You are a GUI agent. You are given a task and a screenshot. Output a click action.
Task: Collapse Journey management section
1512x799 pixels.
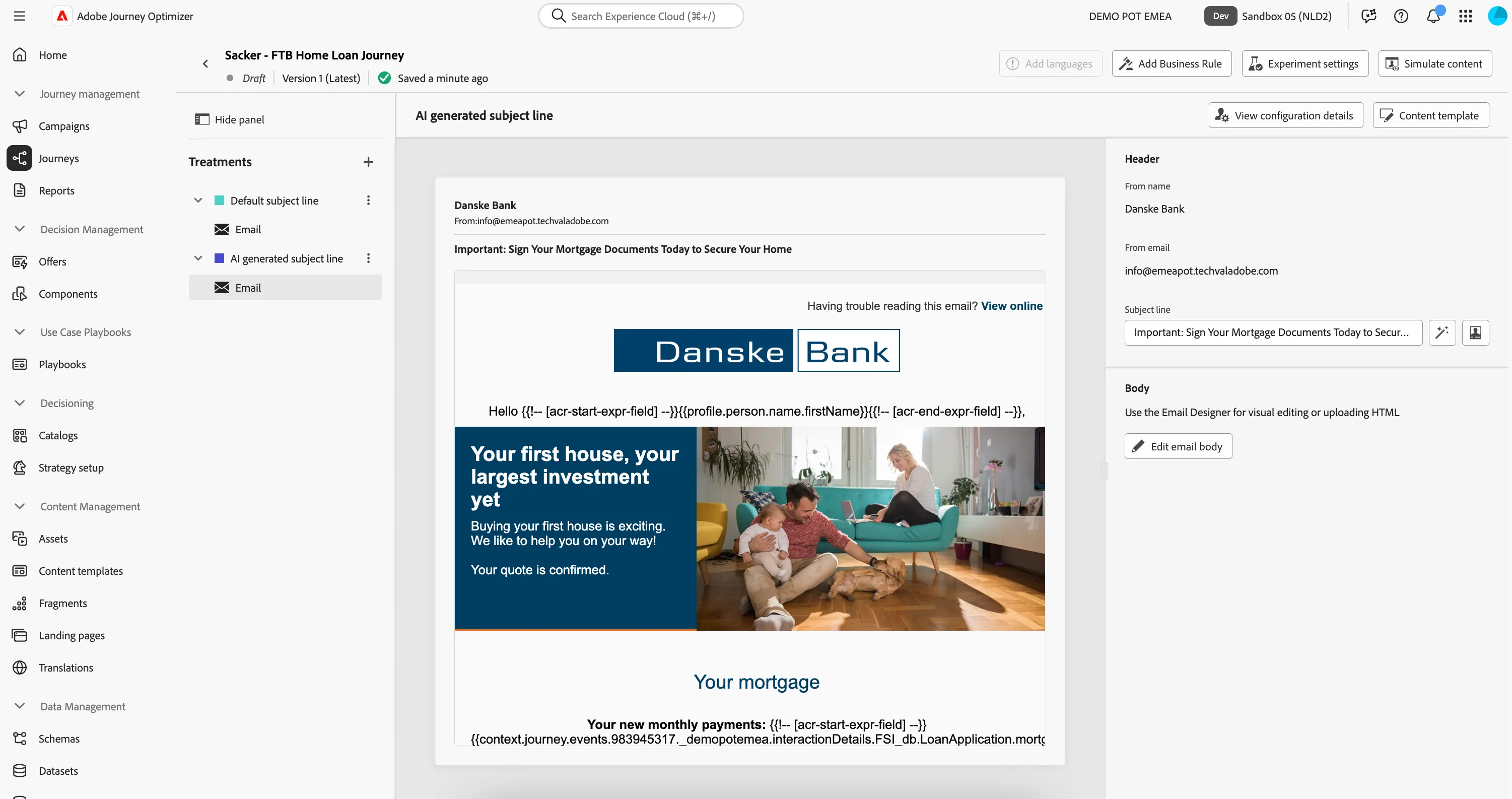tap(19, 94)
